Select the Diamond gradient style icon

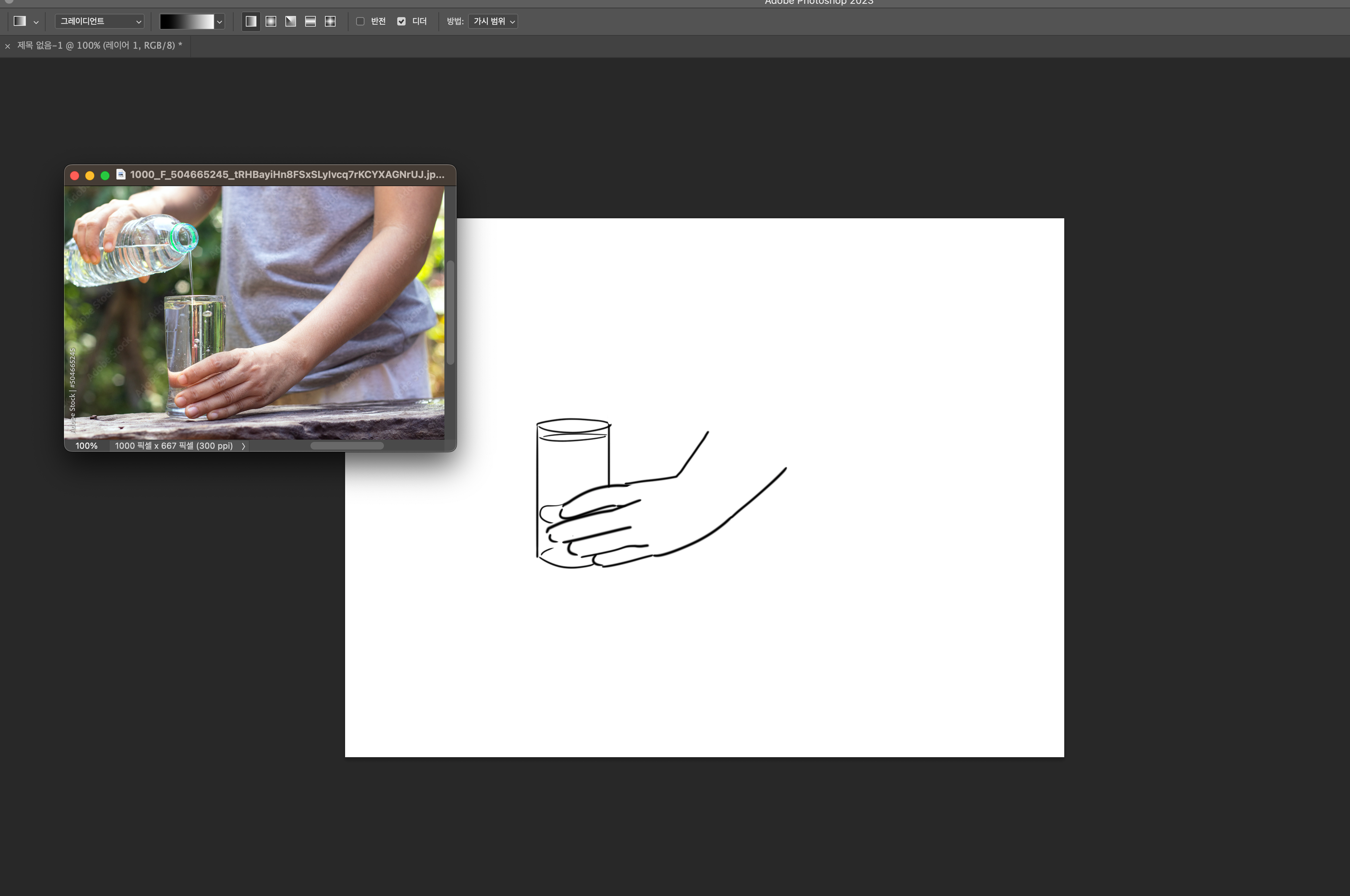coord(330,21)
